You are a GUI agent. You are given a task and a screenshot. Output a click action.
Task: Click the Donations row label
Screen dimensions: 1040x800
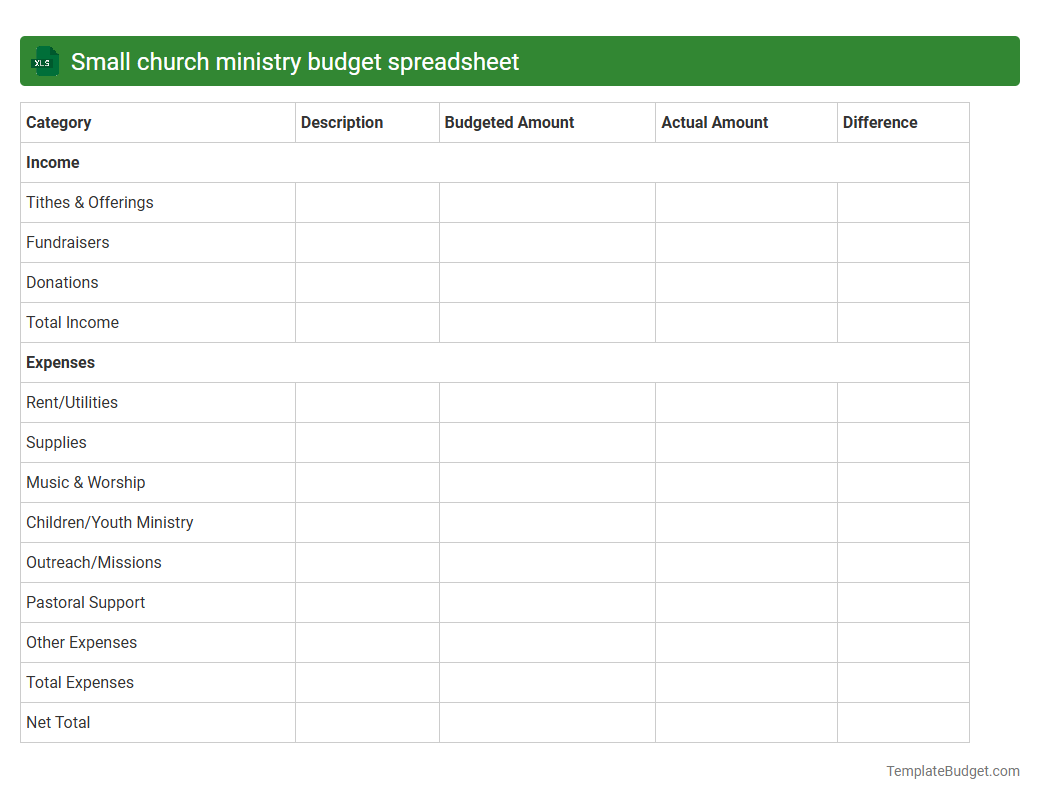click(62, 282)
